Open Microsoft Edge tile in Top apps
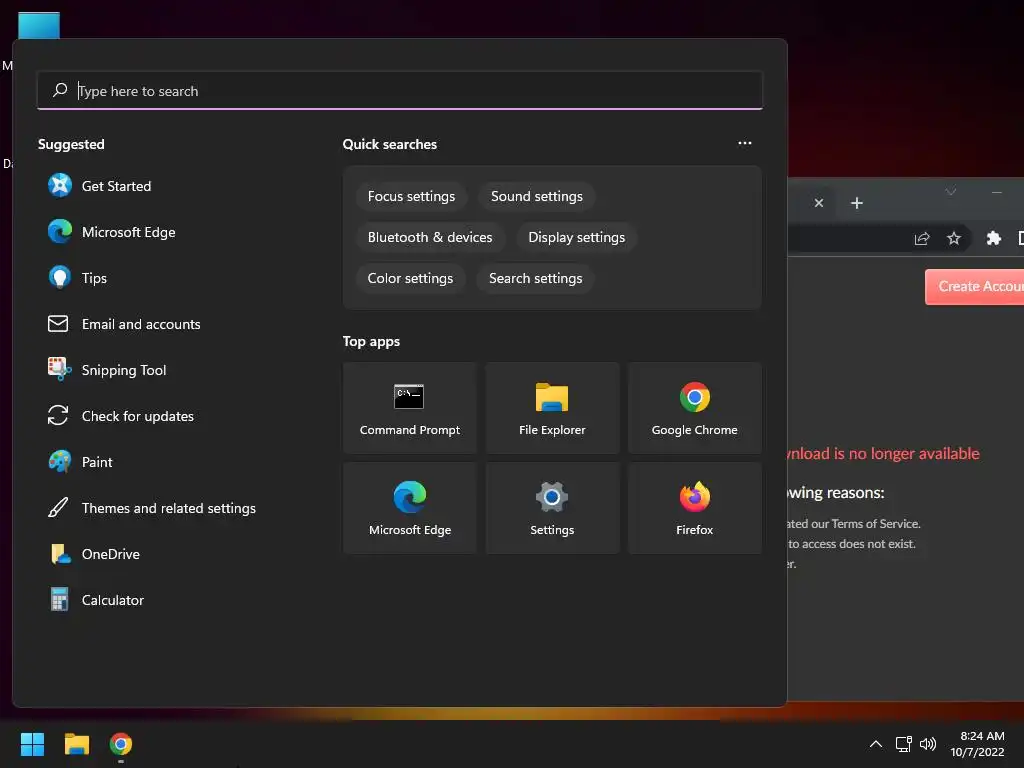The image size is (1024, 768). coord(410,508)
